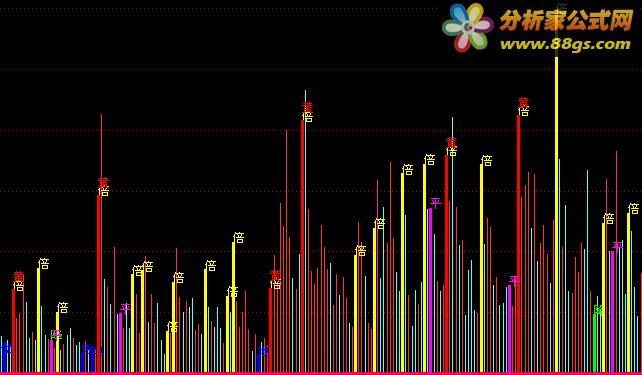Click the colorful flower logo

[467, 27]
